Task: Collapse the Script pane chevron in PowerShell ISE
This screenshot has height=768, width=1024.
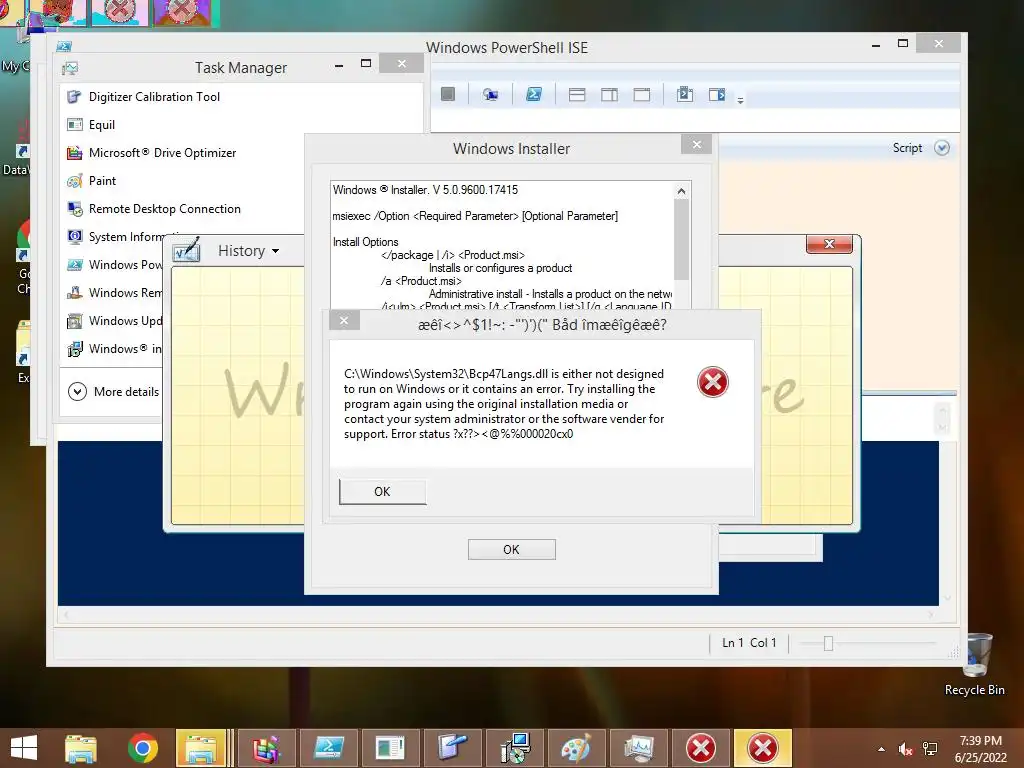Action: tap(942, 148)
